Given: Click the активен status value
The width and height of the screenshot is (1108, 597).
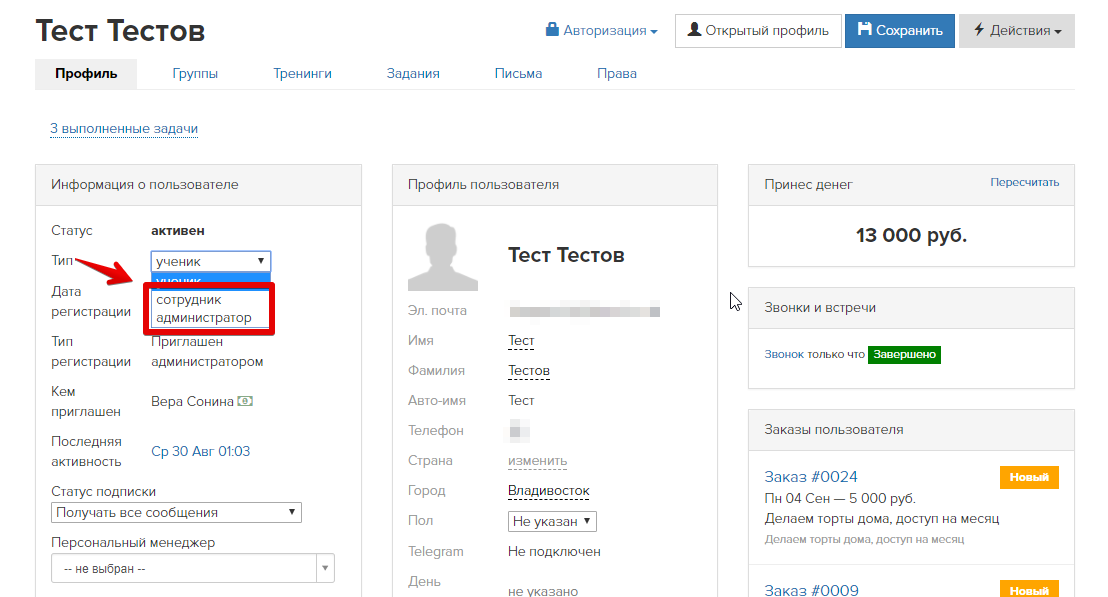Looking at the screenshot, I should tap(177, 231).
